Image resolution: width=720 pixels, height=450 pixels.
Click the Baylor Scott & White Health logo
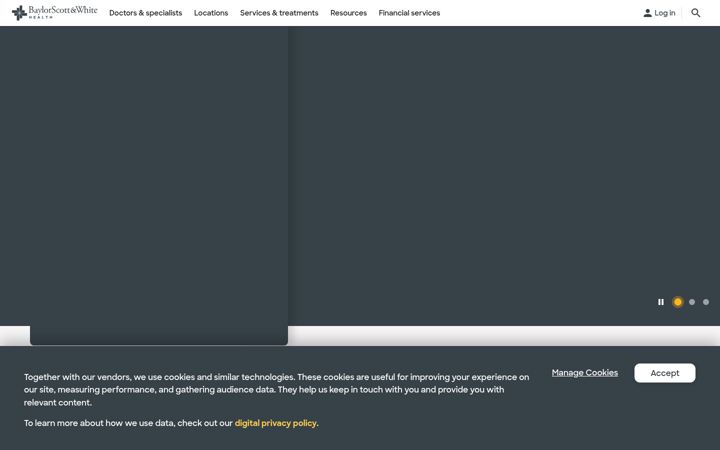click(55, 12)
